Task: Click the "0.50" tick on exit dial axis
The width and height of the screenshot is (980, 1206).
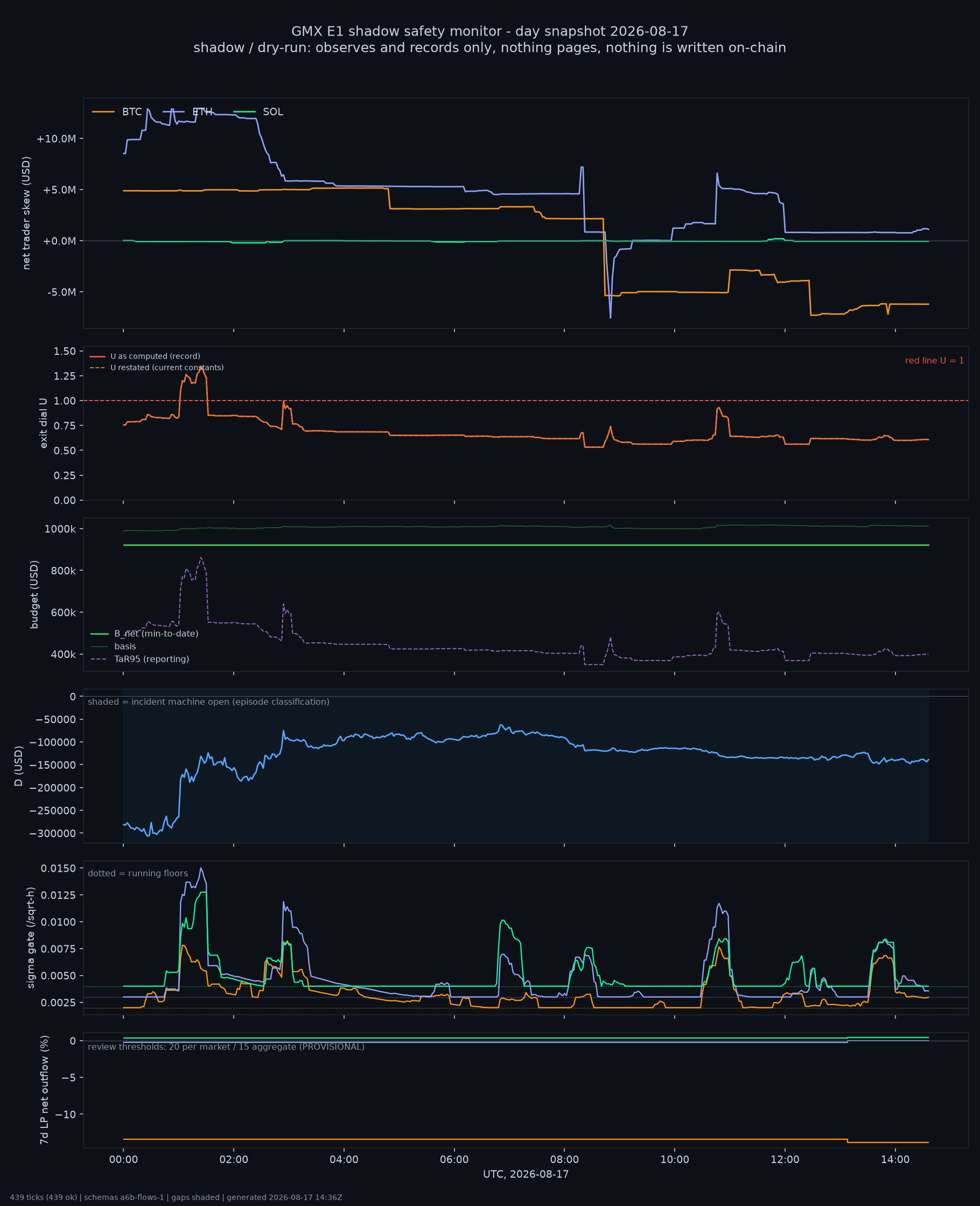Action: click(x=65, y=450)
